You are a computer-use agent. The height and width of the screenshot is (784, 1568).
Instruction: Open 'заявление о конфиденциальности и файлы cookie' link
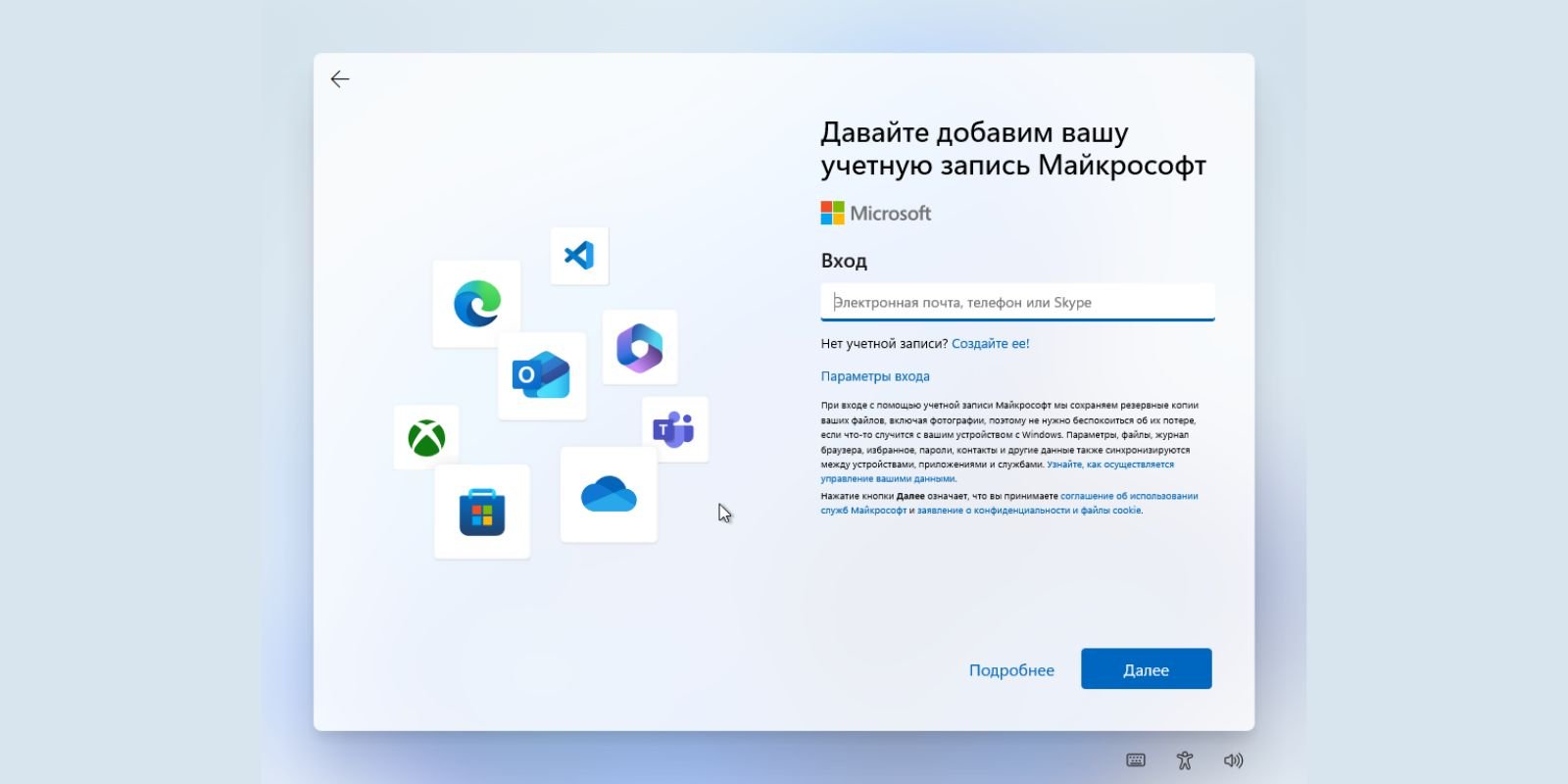pyautogui.click(x=1029, y=510)
